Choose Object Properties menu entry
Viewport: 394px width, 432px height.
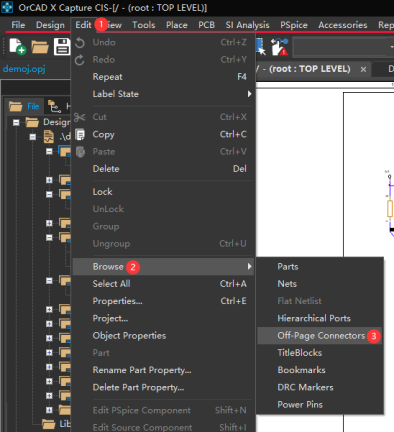(163, 336)
